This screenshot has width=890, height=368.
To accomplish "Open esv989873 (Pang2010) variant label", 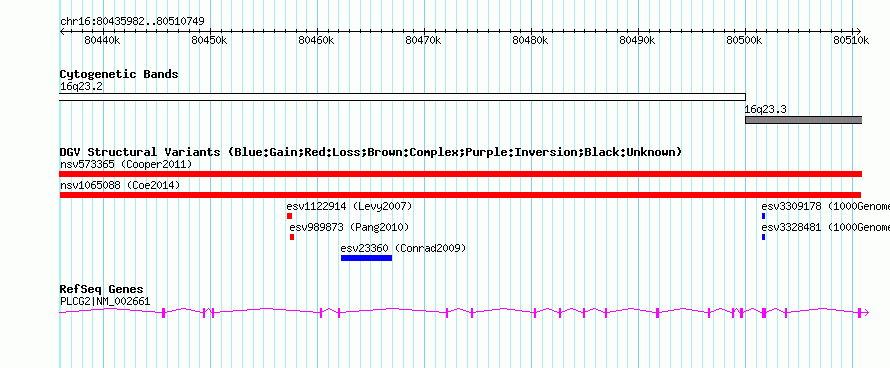I will [350, 228].
